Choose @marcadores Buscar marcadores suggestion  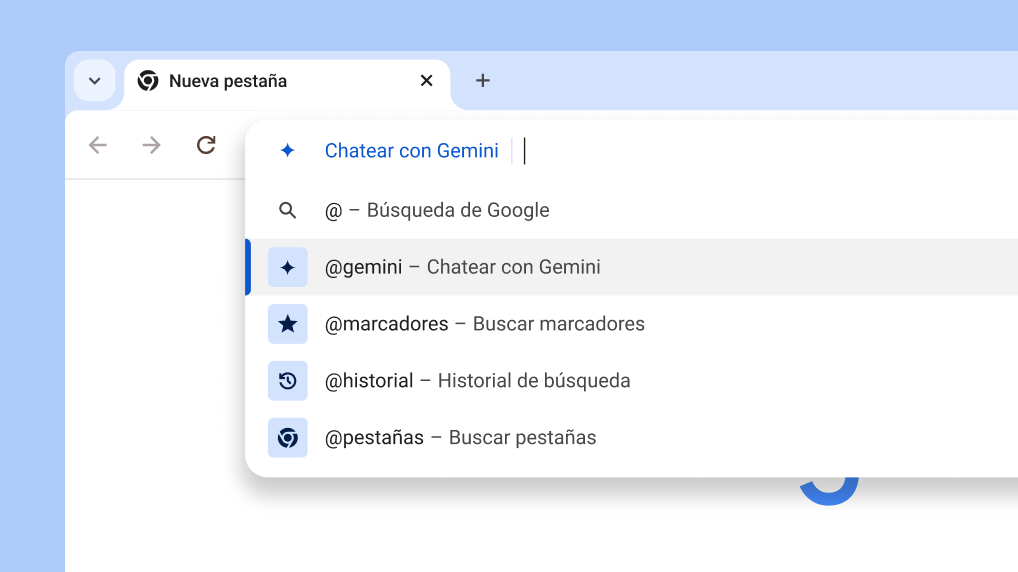[632, 323]
